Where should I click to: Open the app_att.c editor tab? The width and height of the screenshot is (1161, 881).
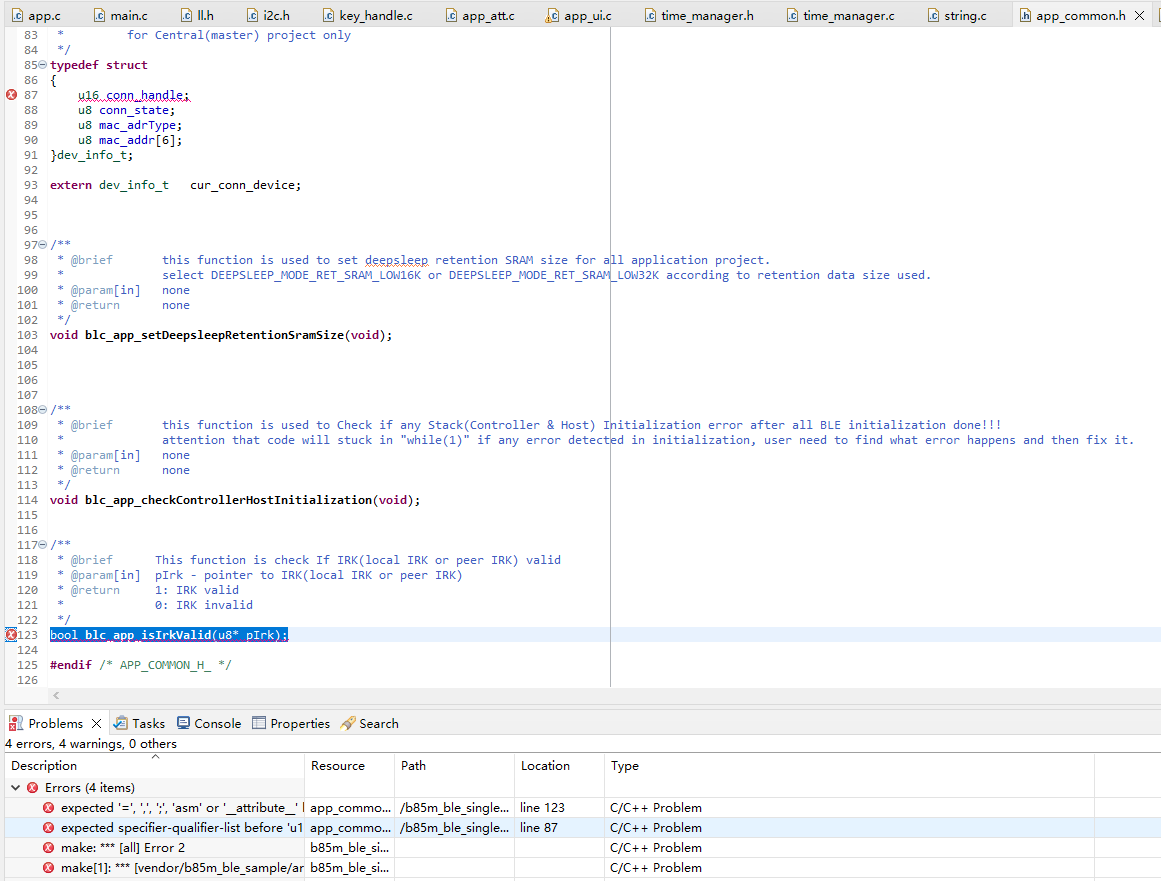[x=480, y=15]
